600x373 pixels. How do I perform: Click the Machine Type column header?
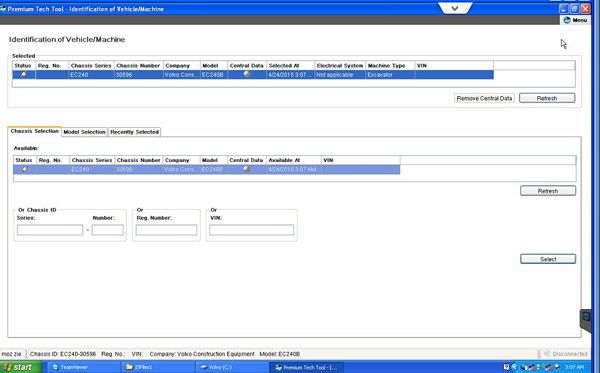tap(390, 66)
